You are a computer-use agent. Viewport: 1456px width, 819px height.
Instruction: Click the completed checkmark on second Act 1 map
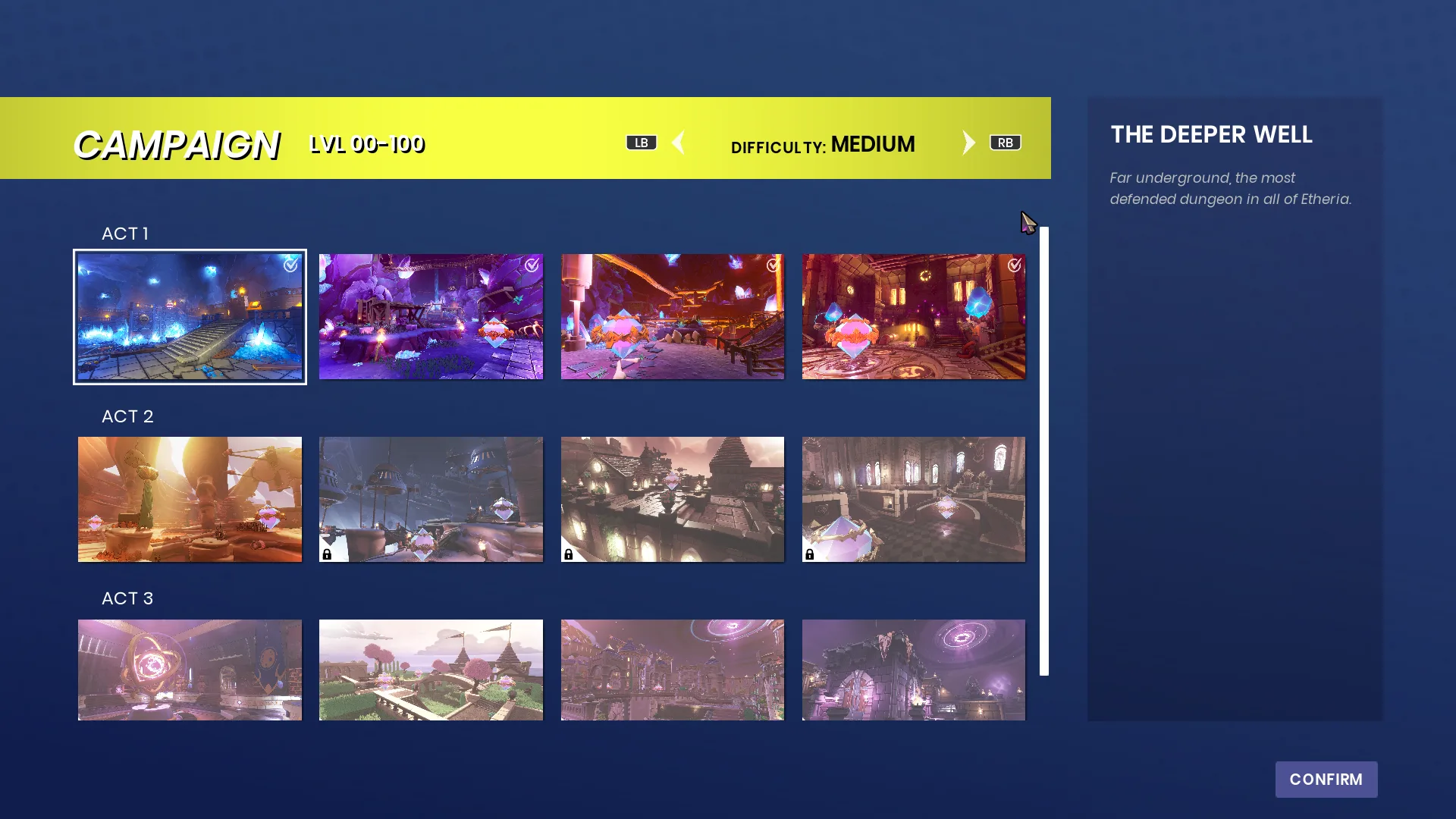point(532,265)
